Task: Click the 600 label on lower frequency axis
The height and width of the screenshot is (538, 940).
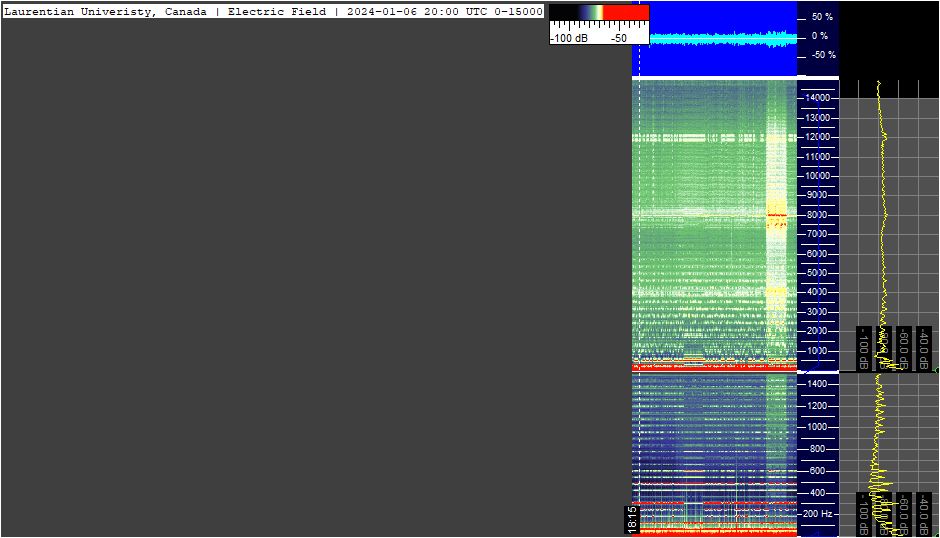Action: (818, 471)
